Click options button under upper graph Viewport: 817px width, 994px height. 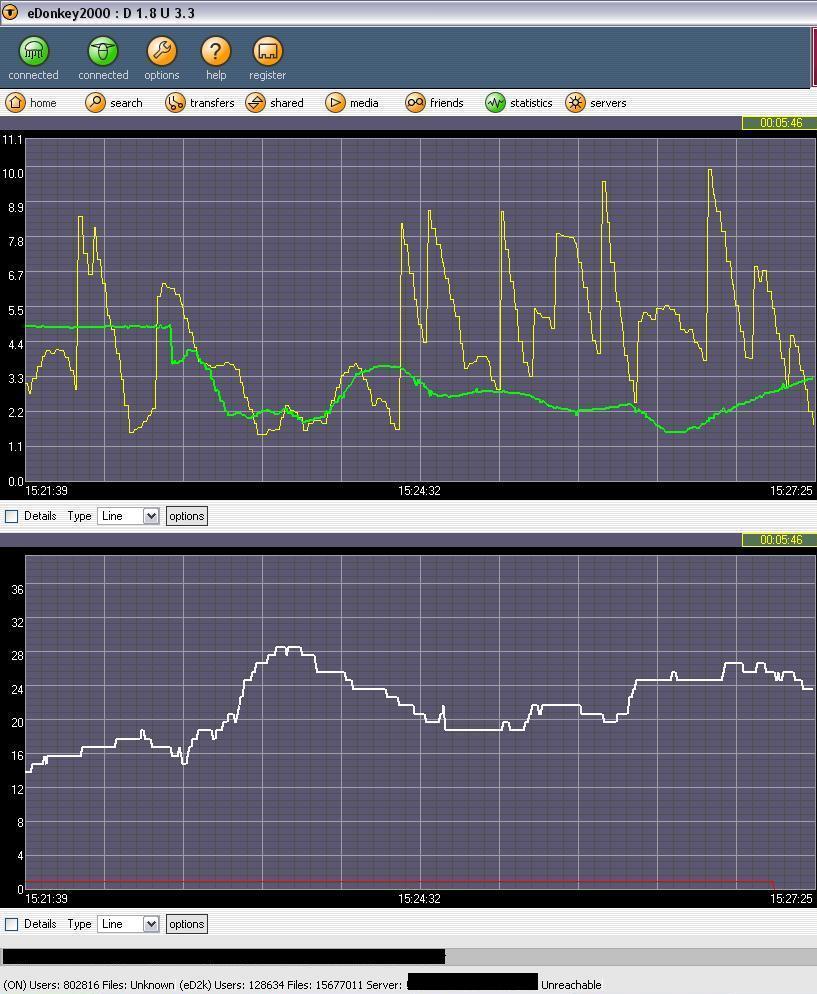tap(186, 516)
